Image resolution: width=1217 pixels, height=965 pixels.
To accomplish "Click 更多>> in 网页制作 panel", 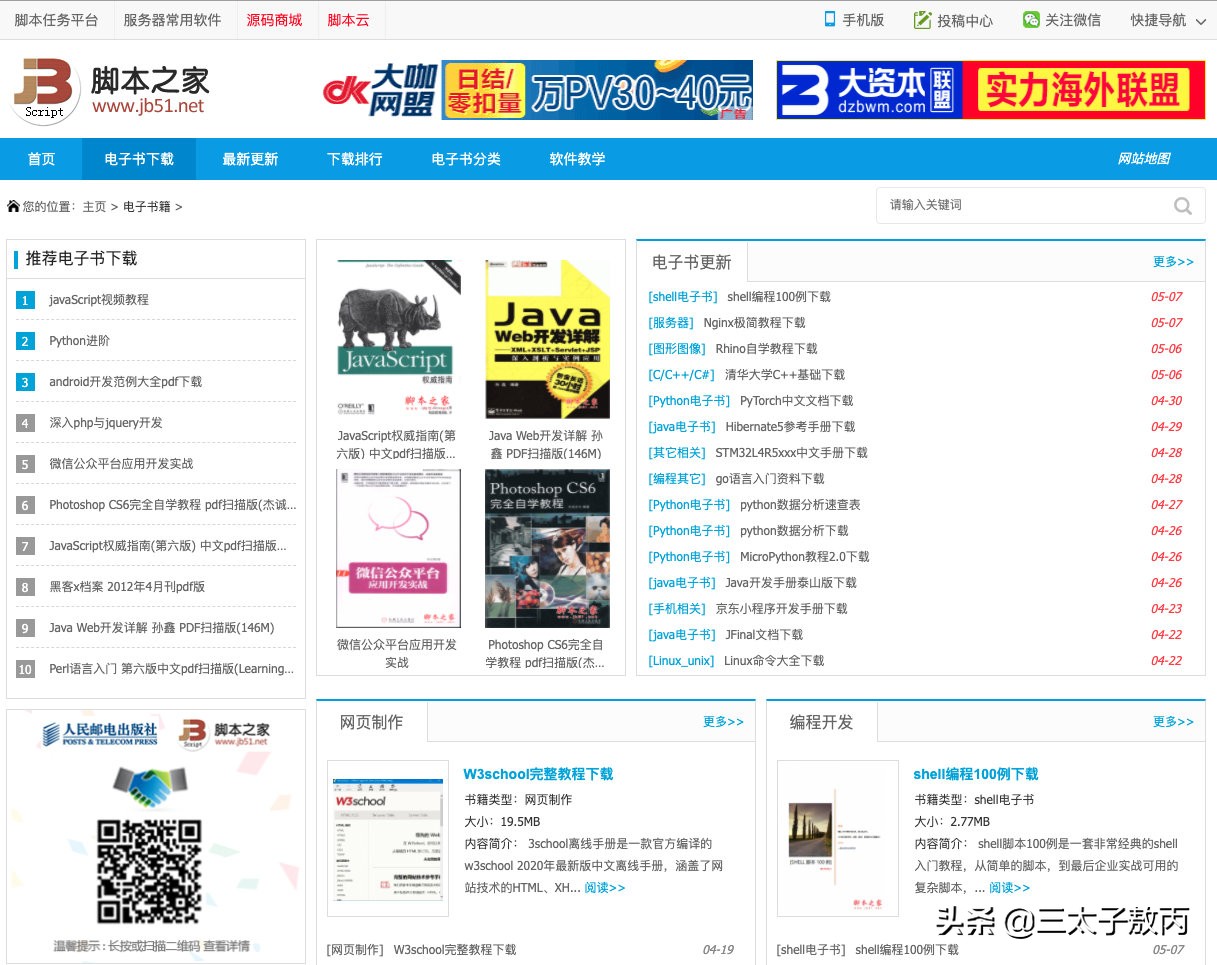I will pyautogui.click(x=723, y=722).
